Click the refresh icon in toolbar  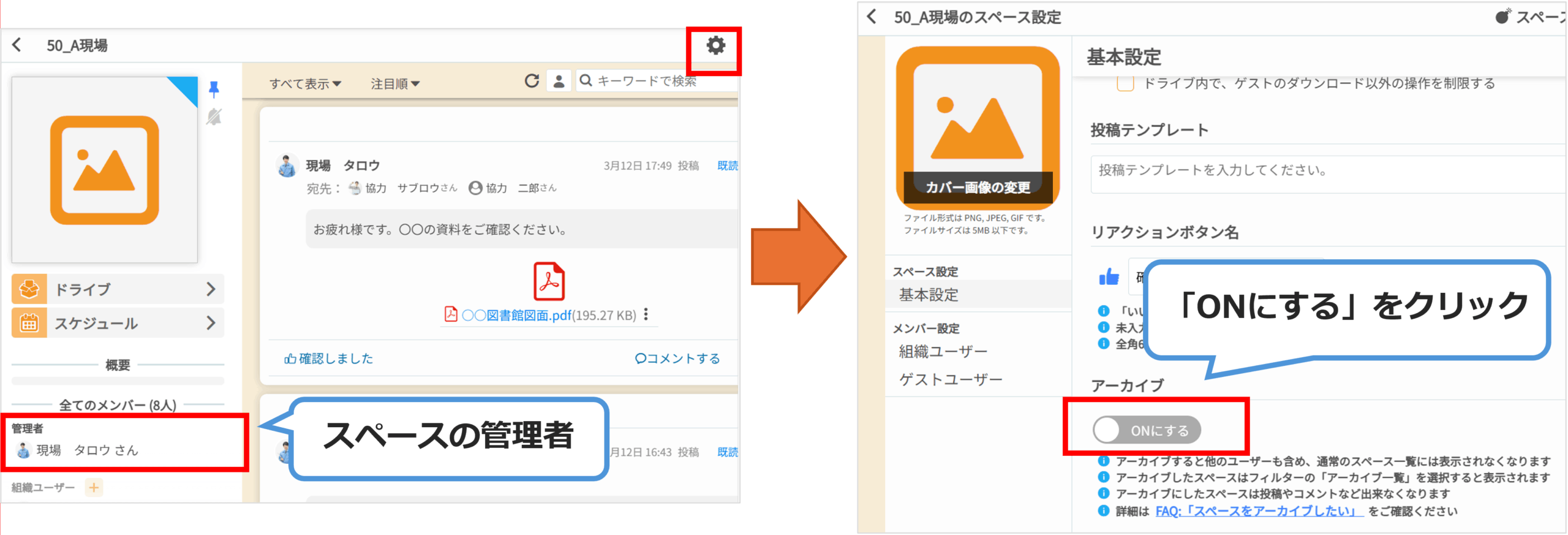coord(532,81)
